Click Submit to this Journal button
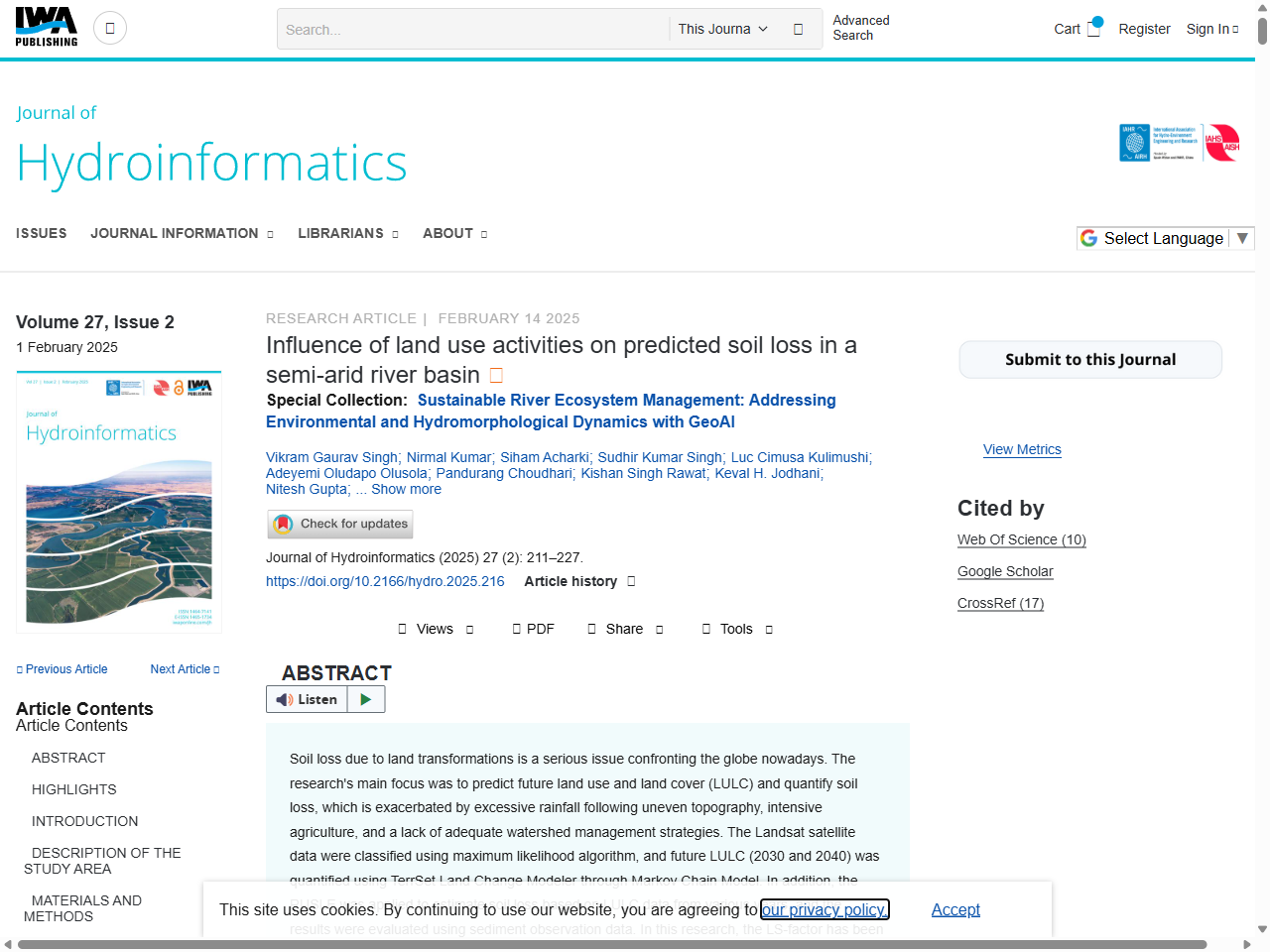 (1090, 359)
